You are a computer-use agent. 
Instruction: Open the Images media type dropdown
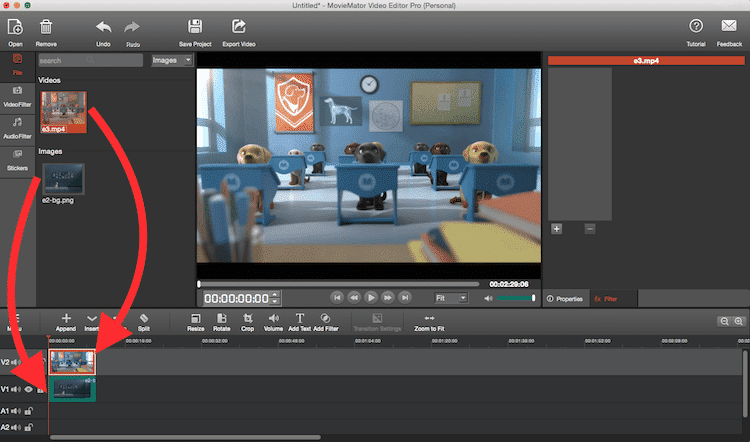click(172, 60)
